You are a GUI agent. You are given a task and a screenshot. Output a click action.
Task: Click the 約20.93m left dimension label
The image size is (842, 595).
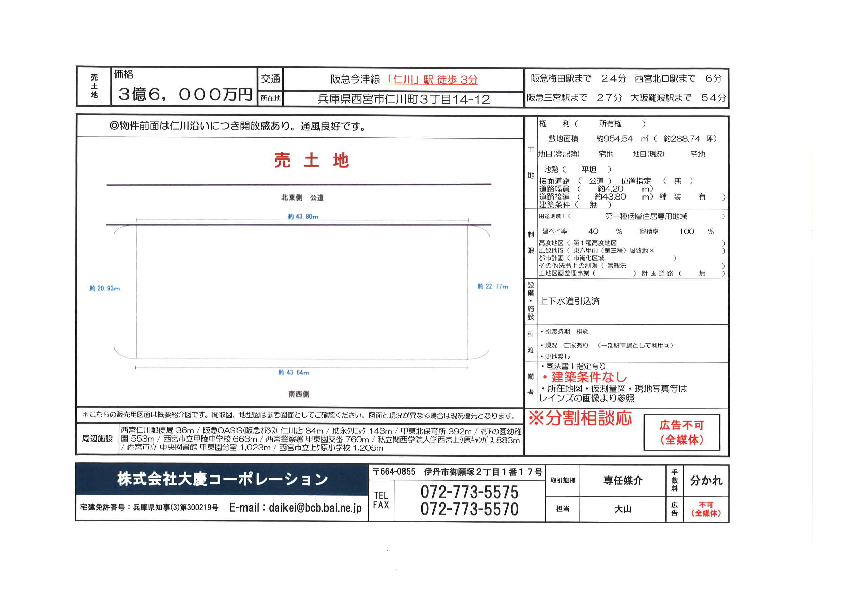click(x=103, y=287)
